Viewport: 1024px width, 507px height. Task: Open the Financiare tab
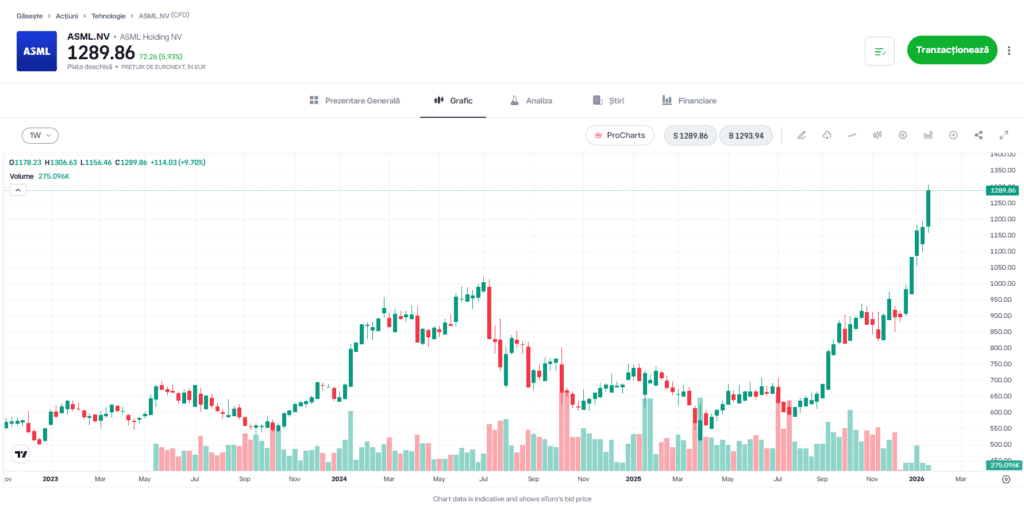pyautogui.click(x=689, y=101)
